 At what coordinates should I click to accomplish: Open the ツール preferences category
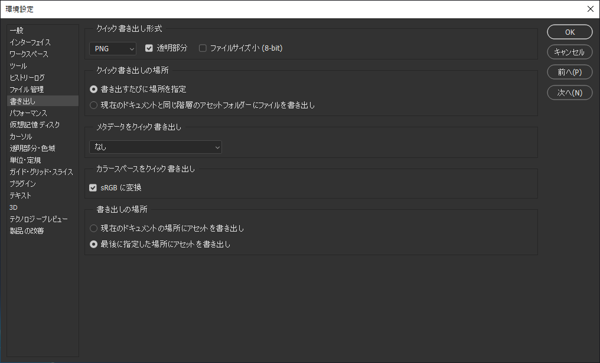(x=18, y=66)
